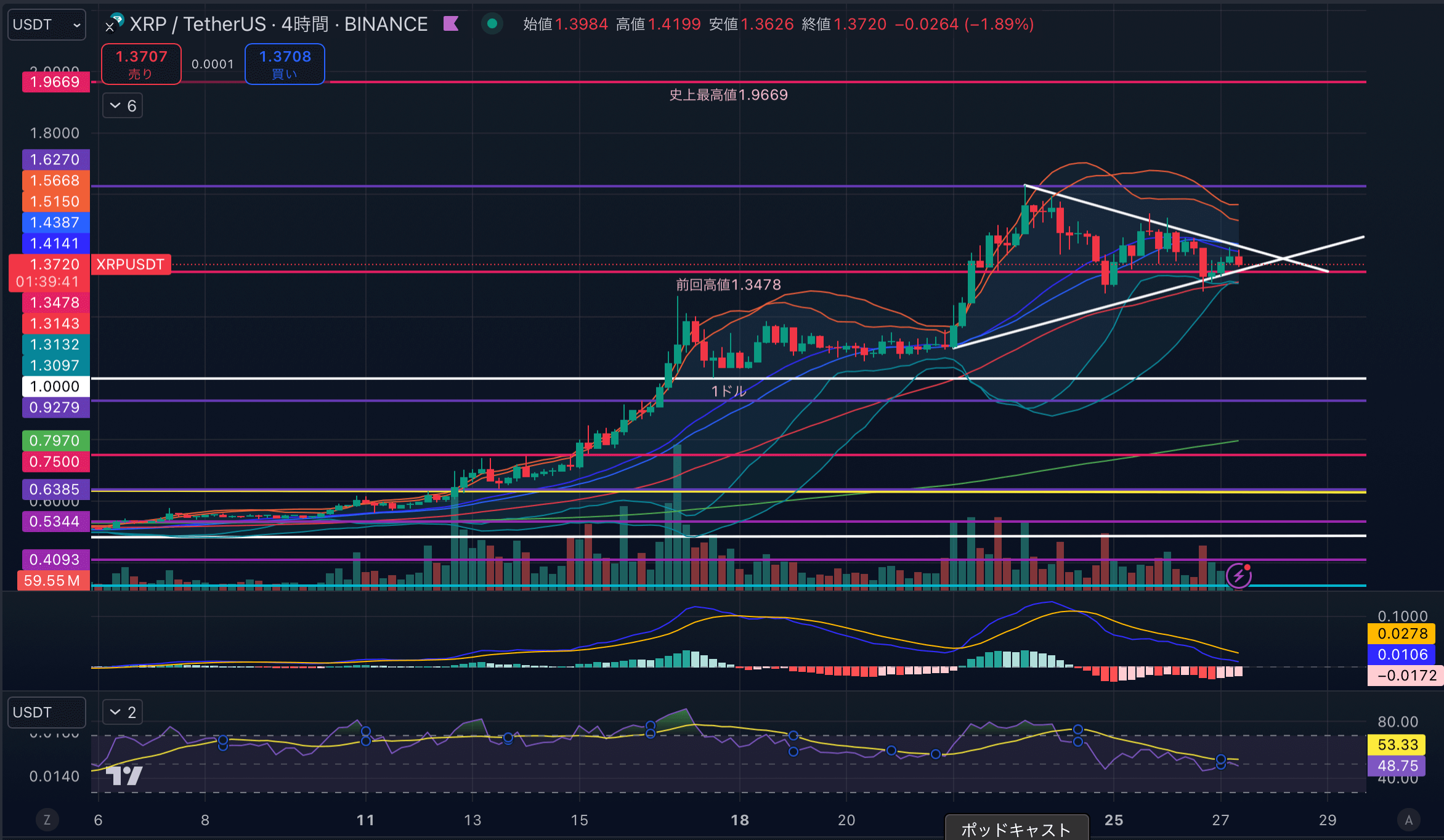Image resolution: width=1444 pixels, height=840 pixels.
Task: Click the XRP coin logo icon
Action: click(x=114, y=22)
